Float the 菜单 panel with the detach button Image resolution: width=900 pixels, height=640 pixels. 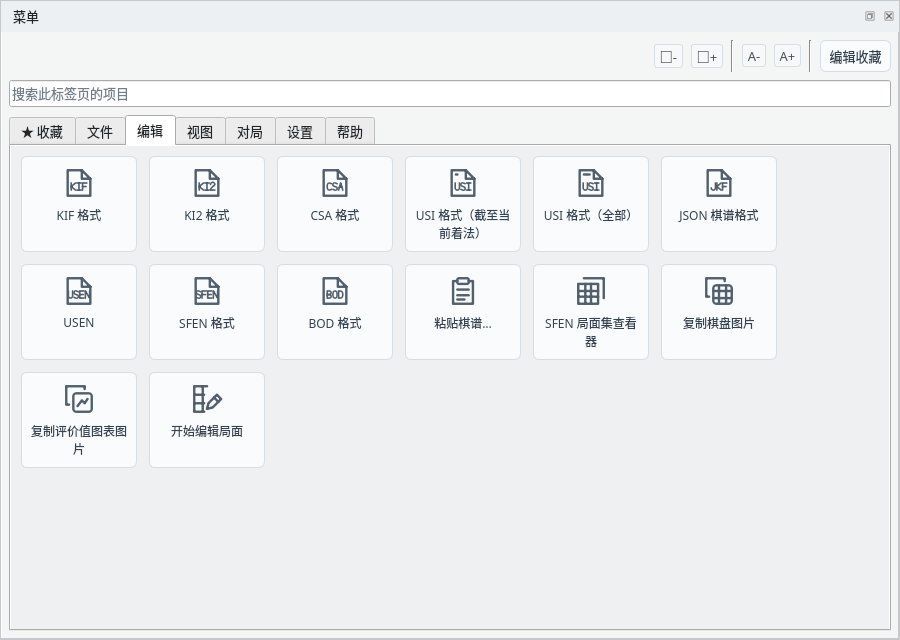(870, 16)
